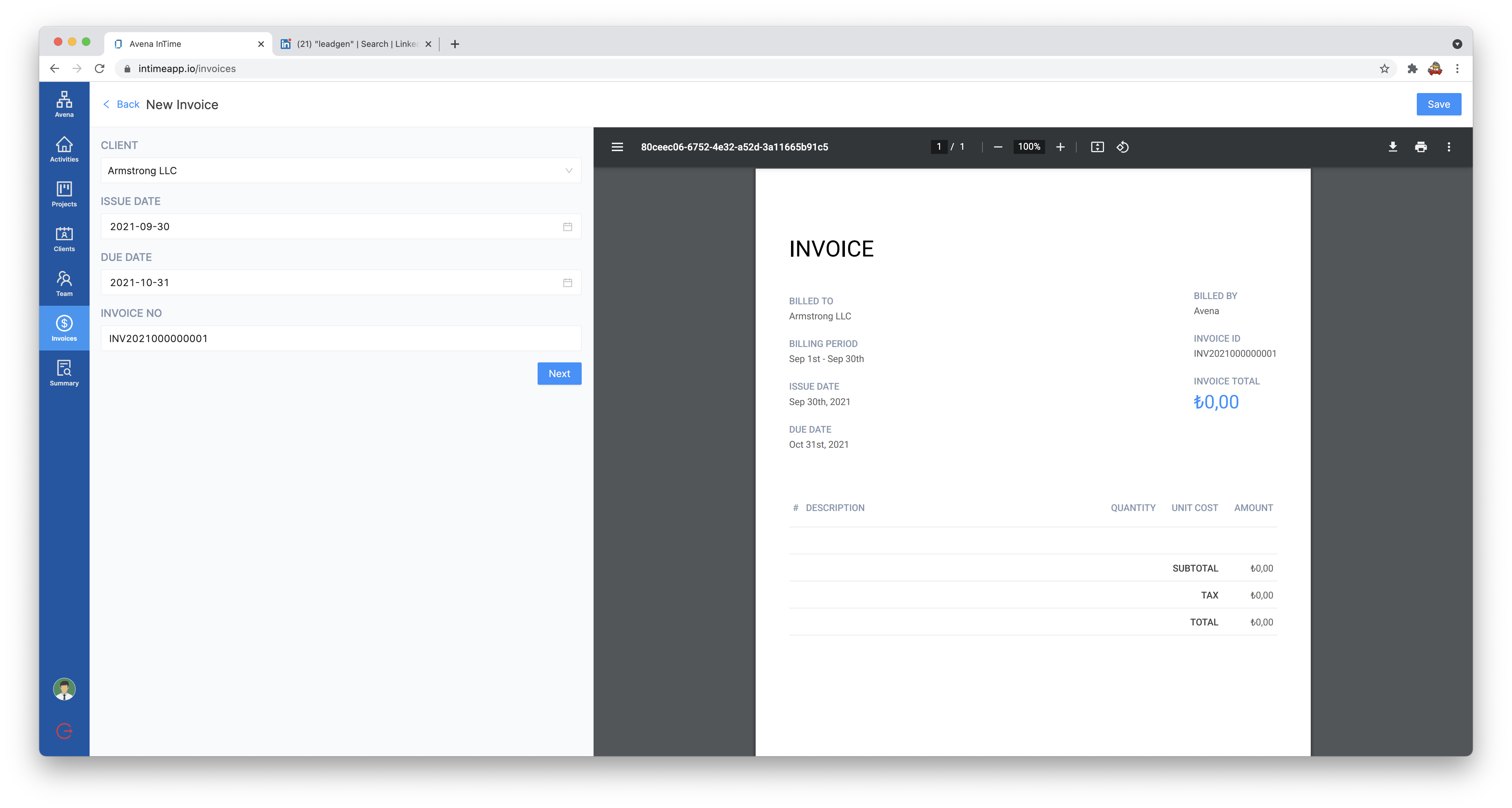Open more options in the PDF viewer
This screenshot has height=808, width=1512.
pos(1449,147)
